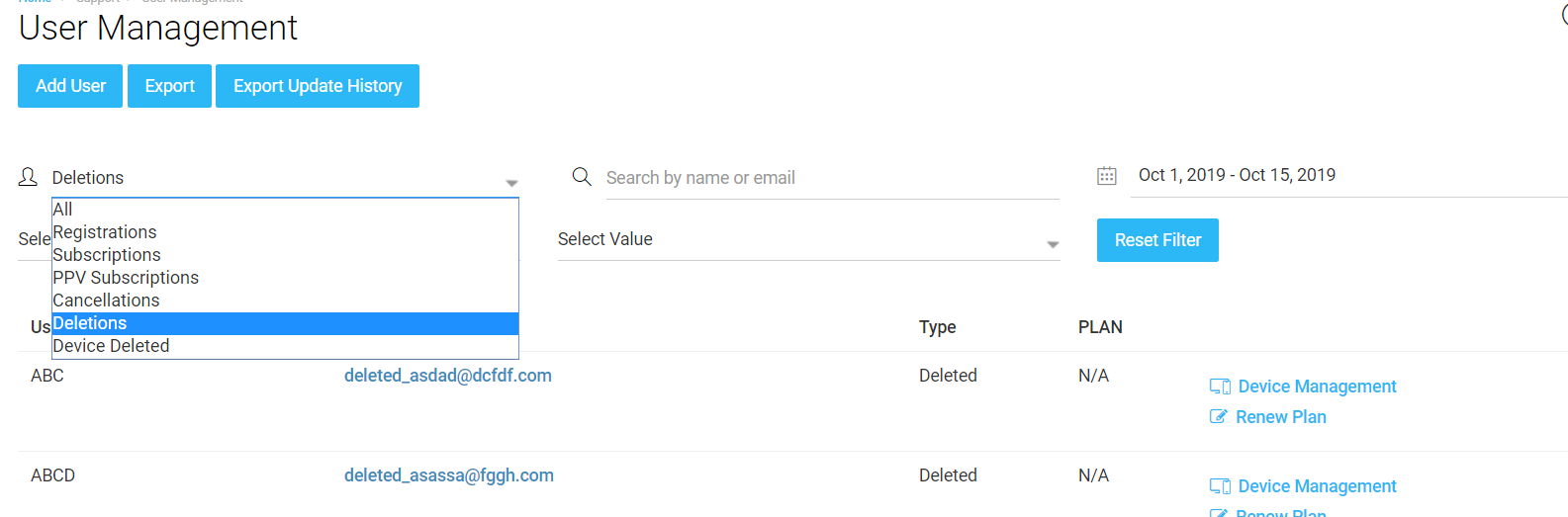The height and width of the screenshot is (517, 1568).
Task: Choose Cancellations in the dropdown list
Action: tap(285, 301)
